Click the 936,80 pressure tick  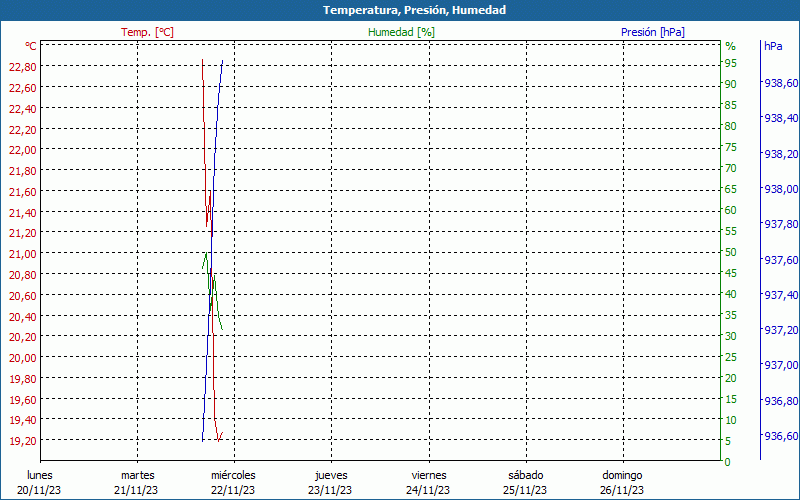[x=781, y=401]
